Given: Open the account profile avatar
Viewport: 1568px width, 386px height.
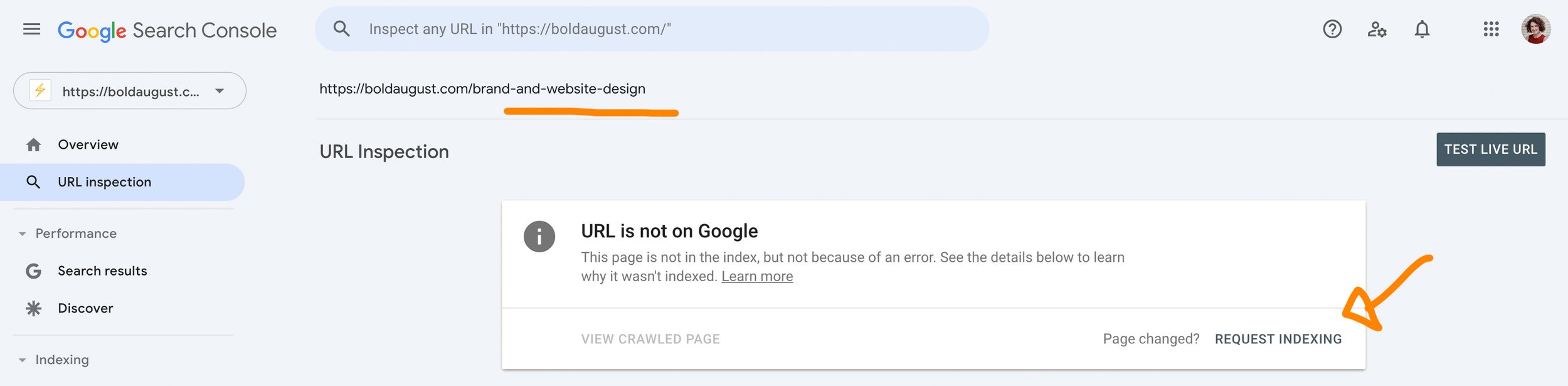Looking at the screenshot, I should [1535, 29].
